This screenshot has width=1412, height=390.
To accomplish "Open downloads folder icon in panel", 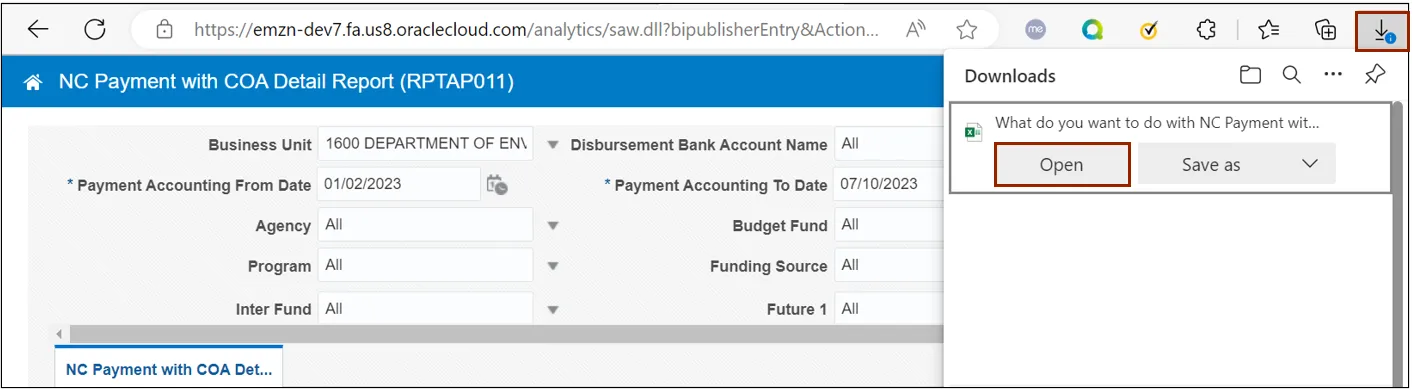I will [x=1249, y=75].
